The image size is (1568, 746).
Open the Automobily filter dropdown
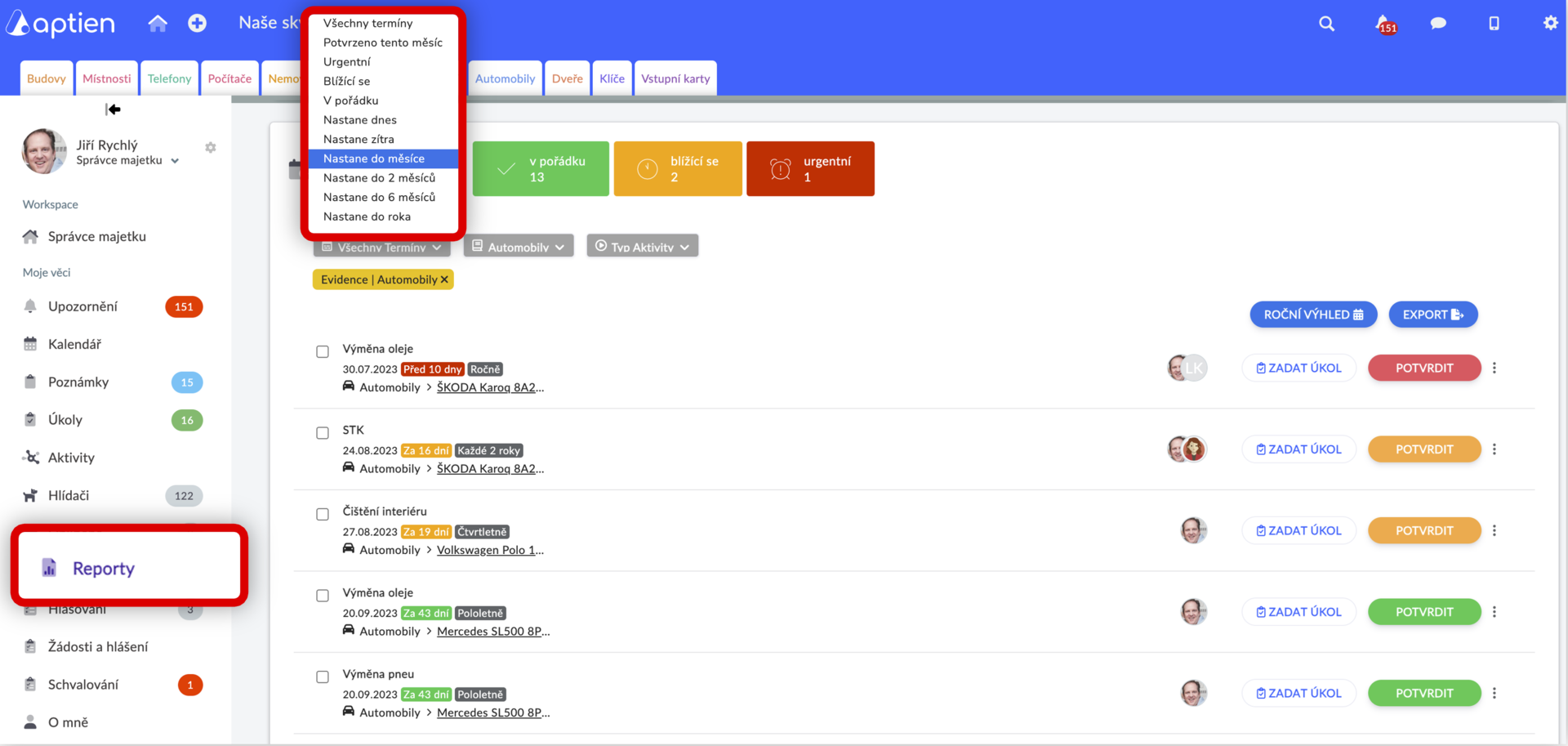519,246
